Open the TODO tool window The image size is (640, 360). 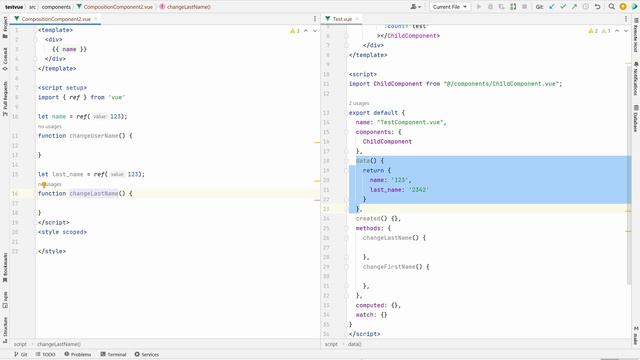pyautogui.click(x=45, y=354)
